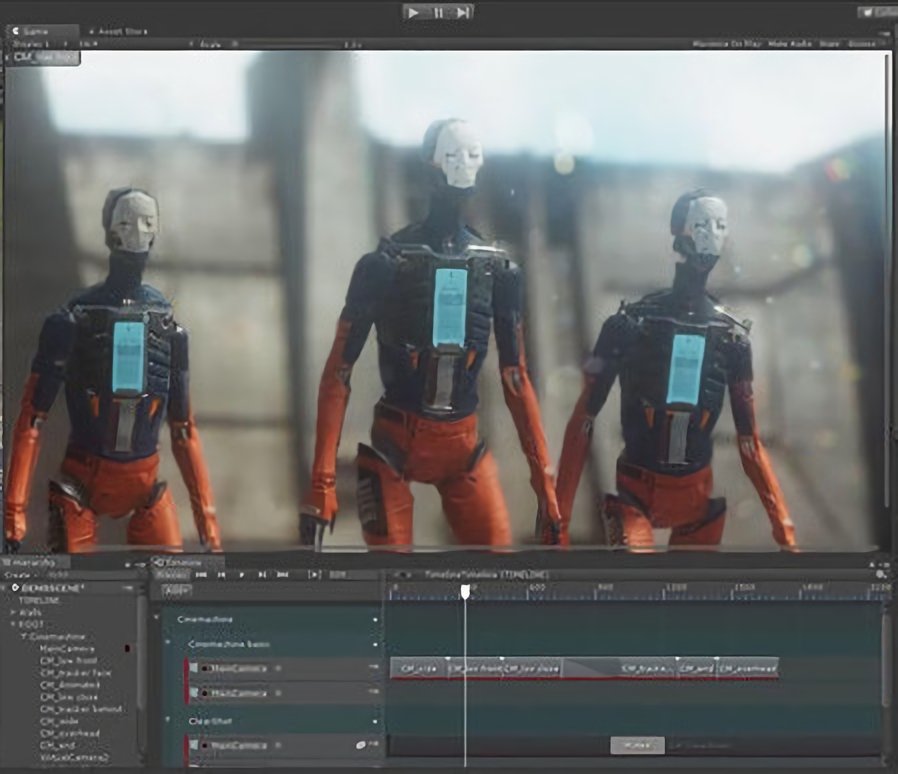Click the Pause button in the top toolbar

point(438,12)
